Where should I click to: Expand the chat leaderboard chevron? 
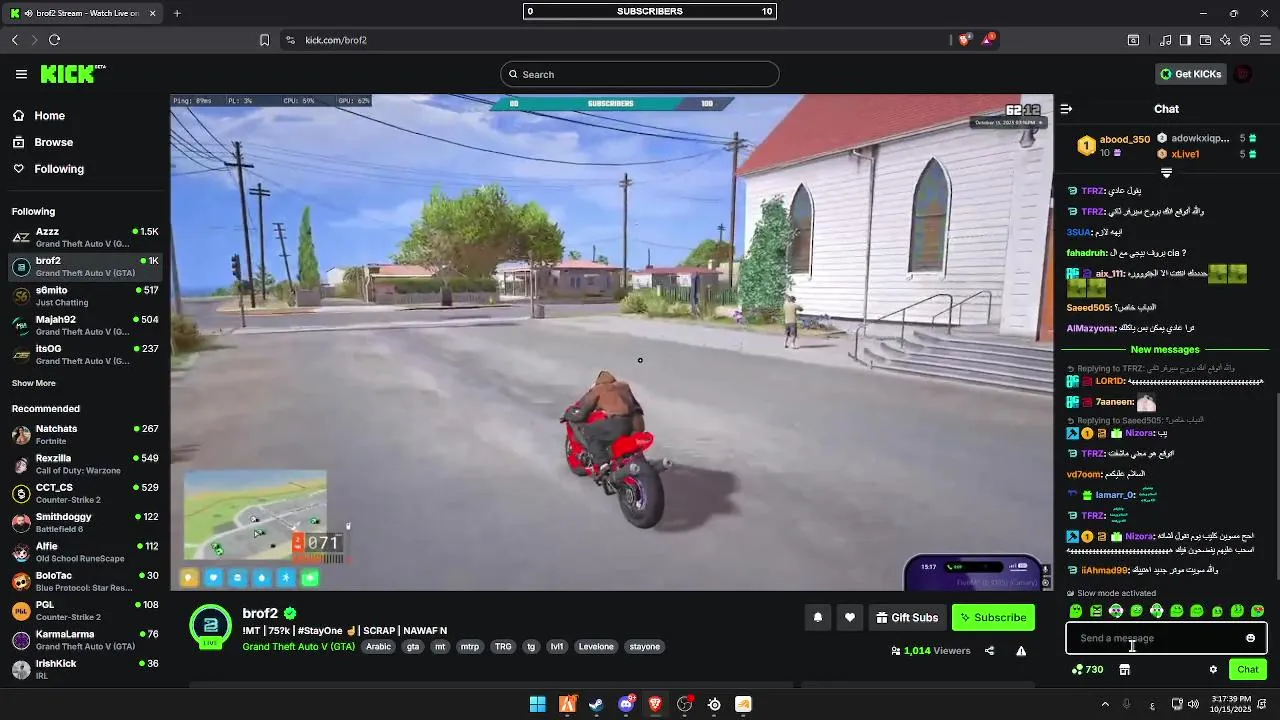click(1166, 173)
